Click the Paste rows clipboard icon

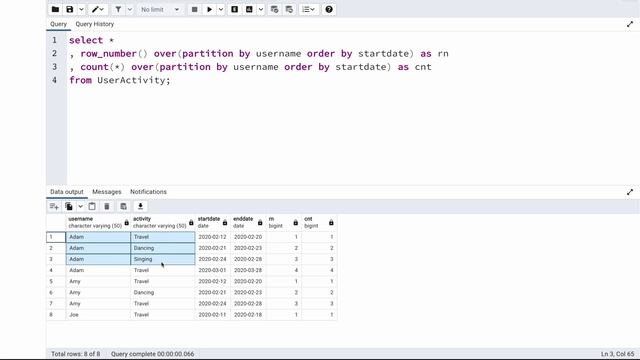pyautogui.click(x=92, y=207)
